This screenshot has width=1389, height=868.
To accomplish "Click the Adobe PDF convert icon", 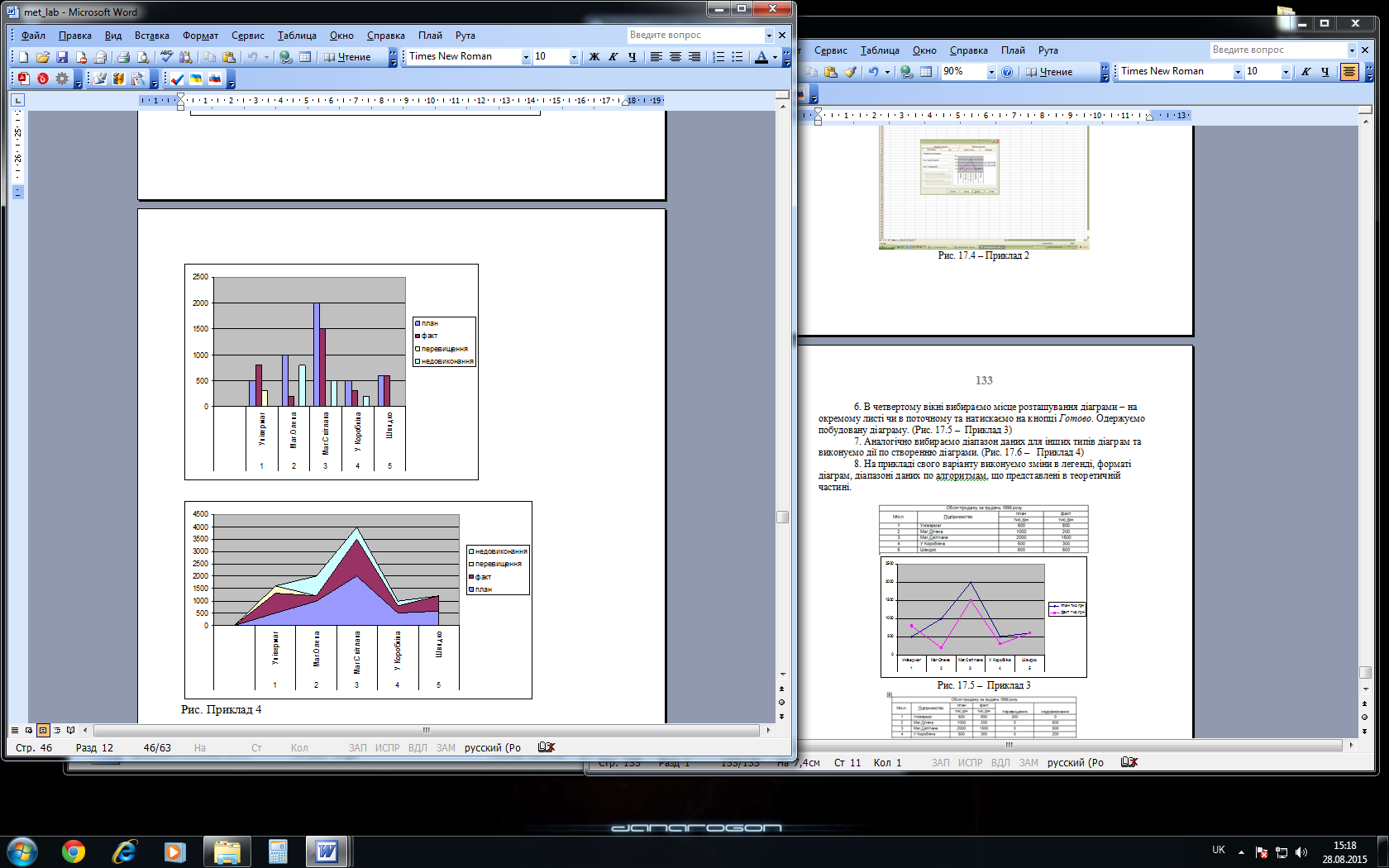I will coord(23,79).
